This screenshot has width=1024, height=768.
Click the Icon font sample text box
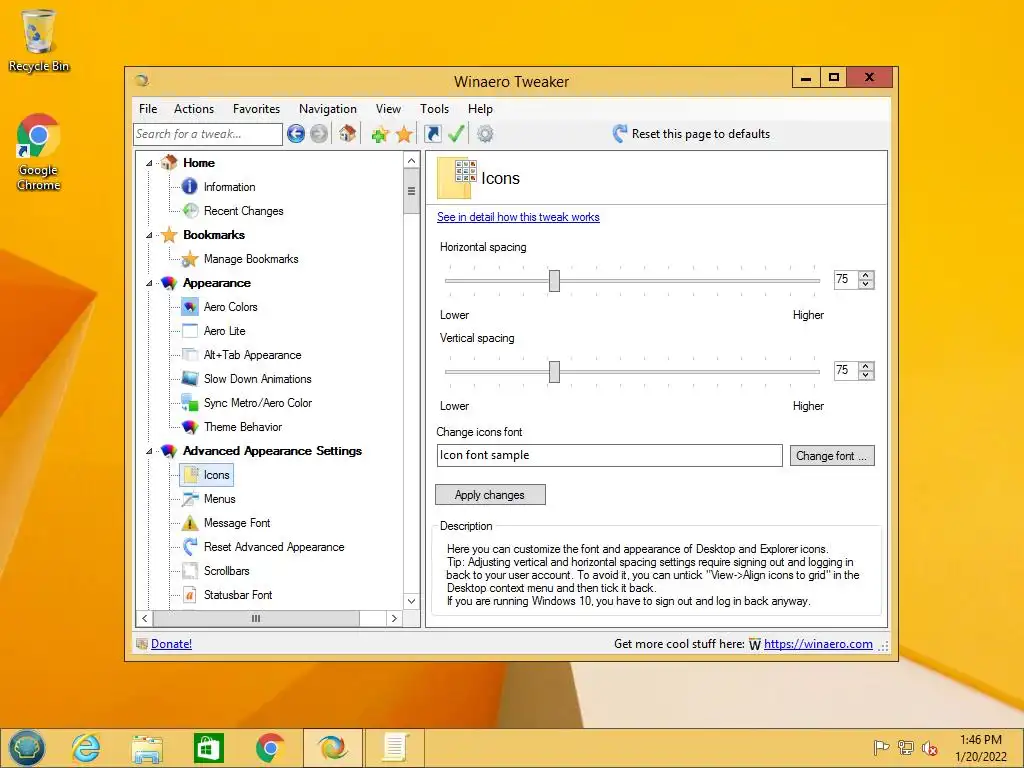(x=609, y=455)
